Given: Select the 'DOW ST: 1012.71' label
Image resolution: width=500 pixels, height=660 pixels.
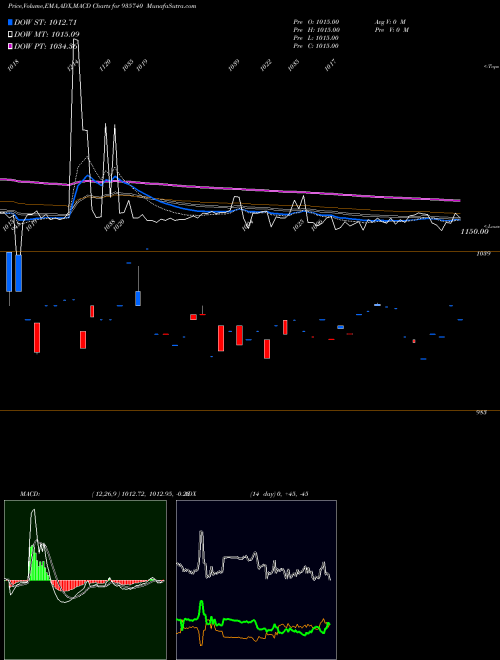Looking at the screenshot, I should pyautogui.click(x=45, y=22).
